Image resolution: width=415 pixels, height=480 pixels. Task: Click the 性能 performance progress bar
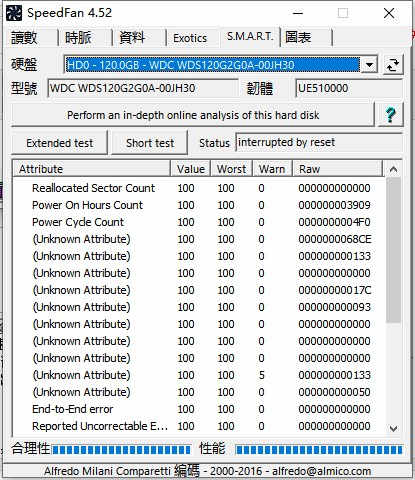(x=318, y=450)
